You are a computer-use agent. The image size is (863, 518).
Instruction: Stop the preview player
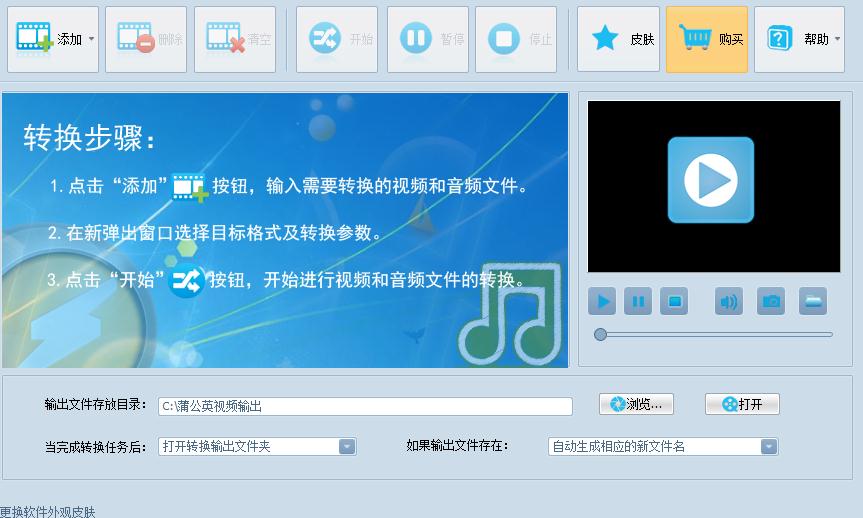tap(674, 301)
